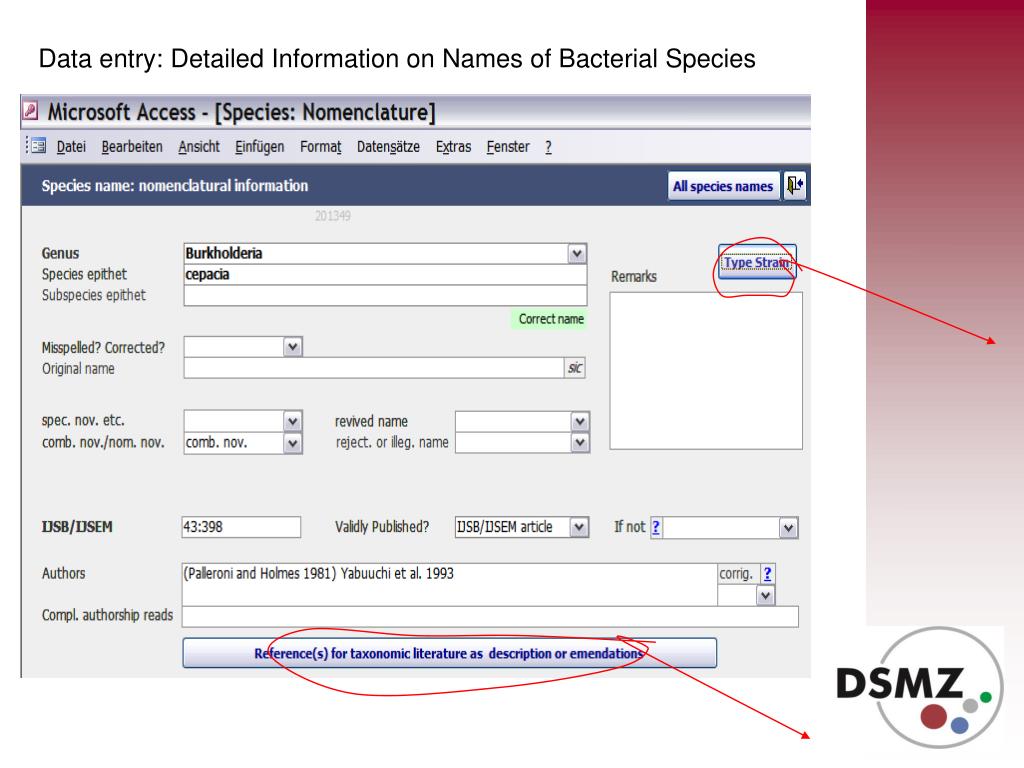Open the ? help menu
This screenshot has height=768, width=1024.
[549, 147]
